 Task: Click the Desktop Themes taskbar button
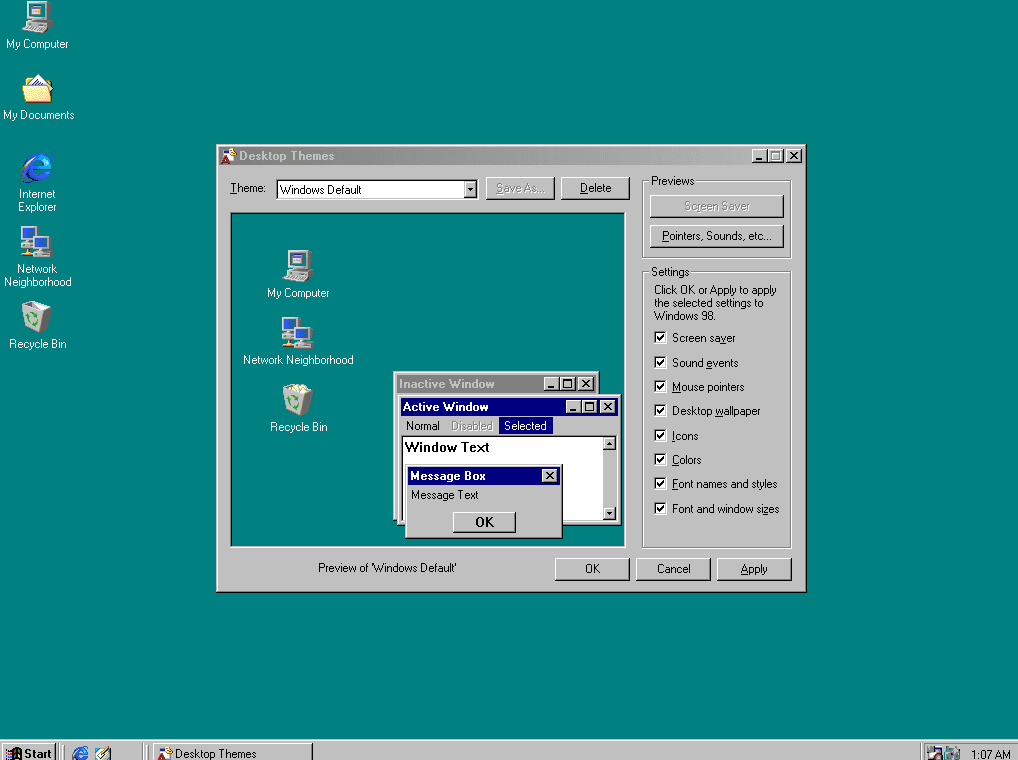tap(232, 753)
